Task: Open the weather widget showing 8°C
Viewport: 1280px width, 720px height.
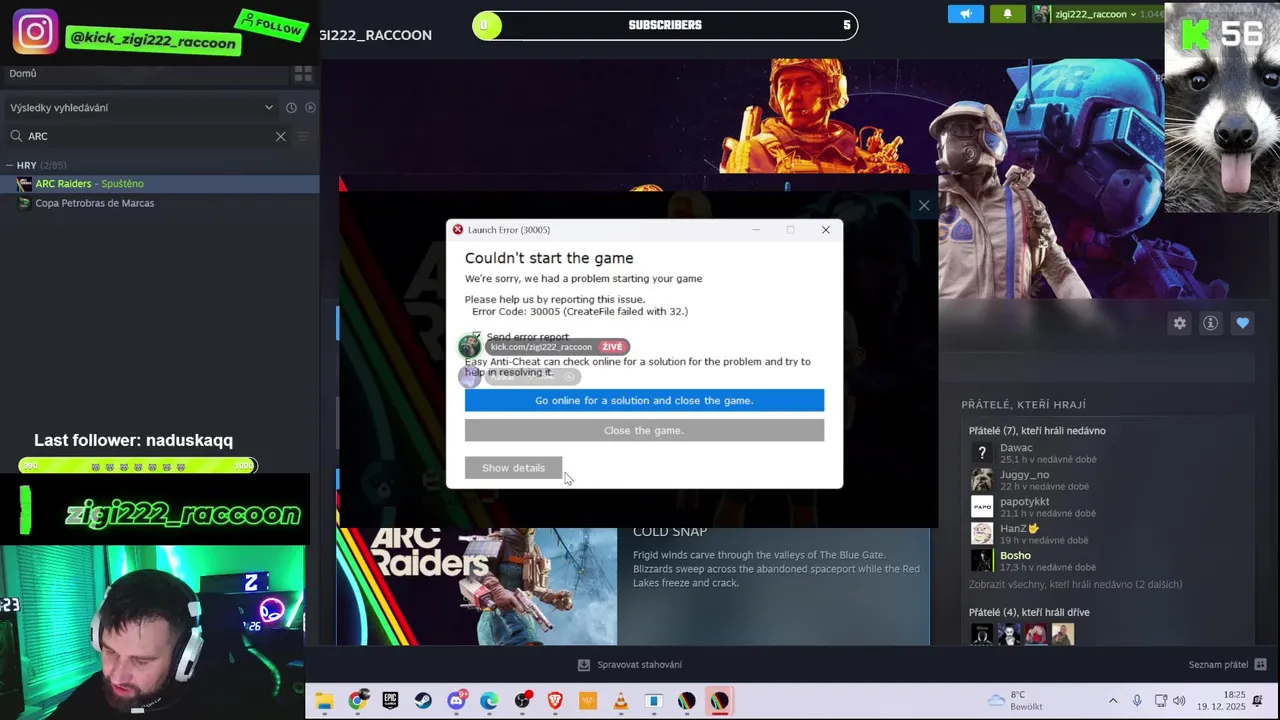Action: click(1014, 700)
